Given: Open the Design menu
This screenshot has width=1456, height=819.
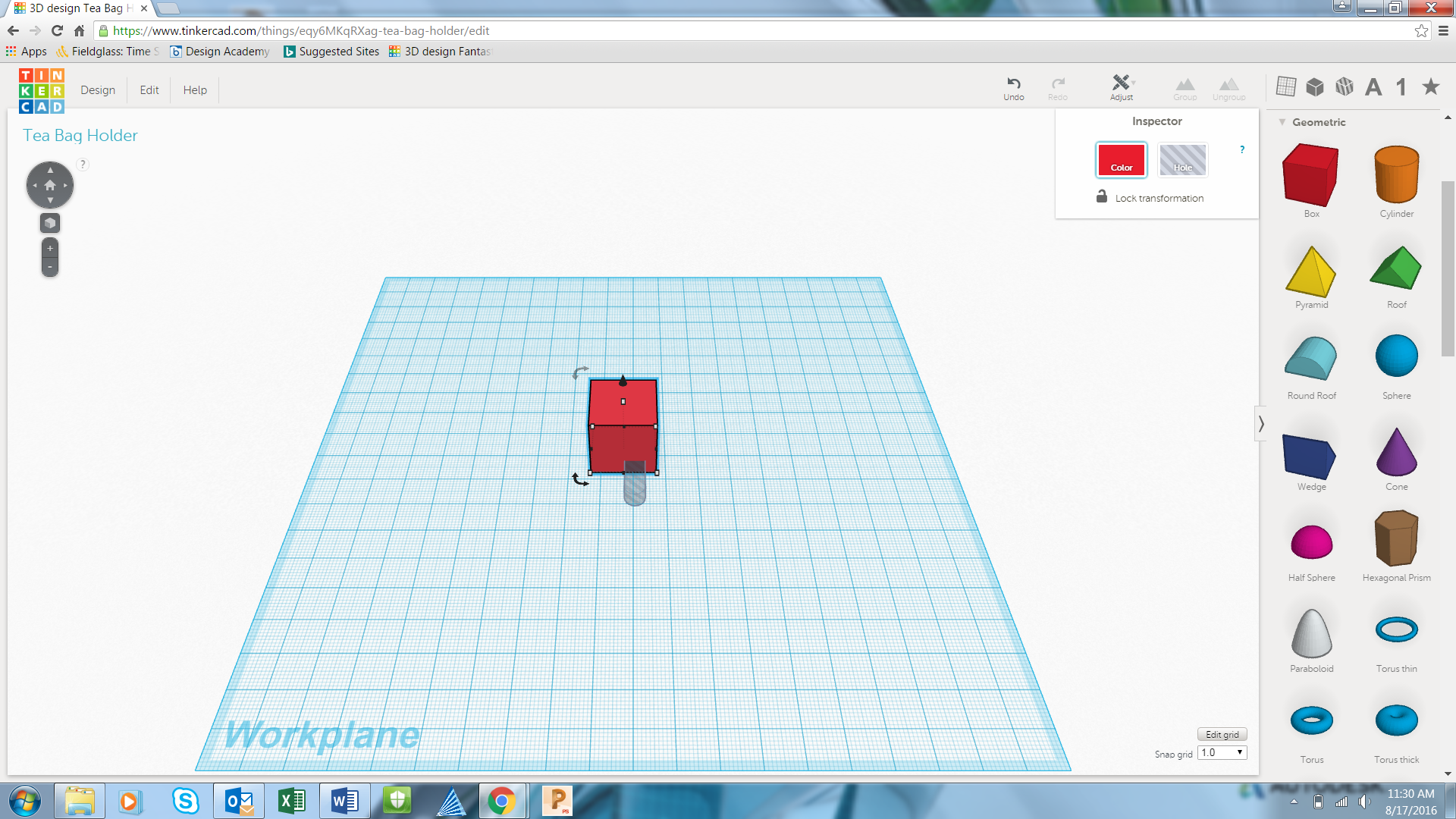Looking at the screenshot, I should pos(98,89).
